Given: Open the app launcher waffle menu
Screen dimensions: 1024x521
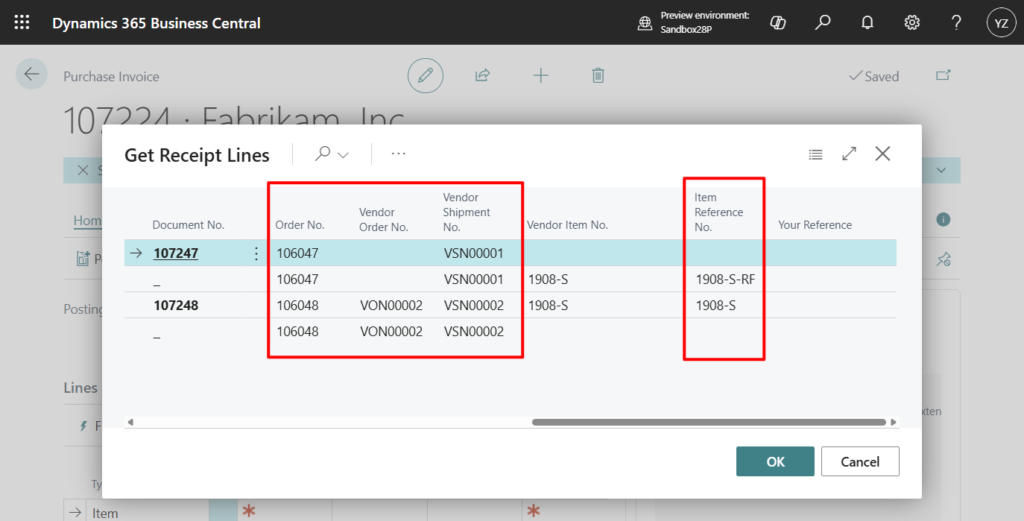Looking at the screenshot, I should pyautogui.click(x=22, y=22).
